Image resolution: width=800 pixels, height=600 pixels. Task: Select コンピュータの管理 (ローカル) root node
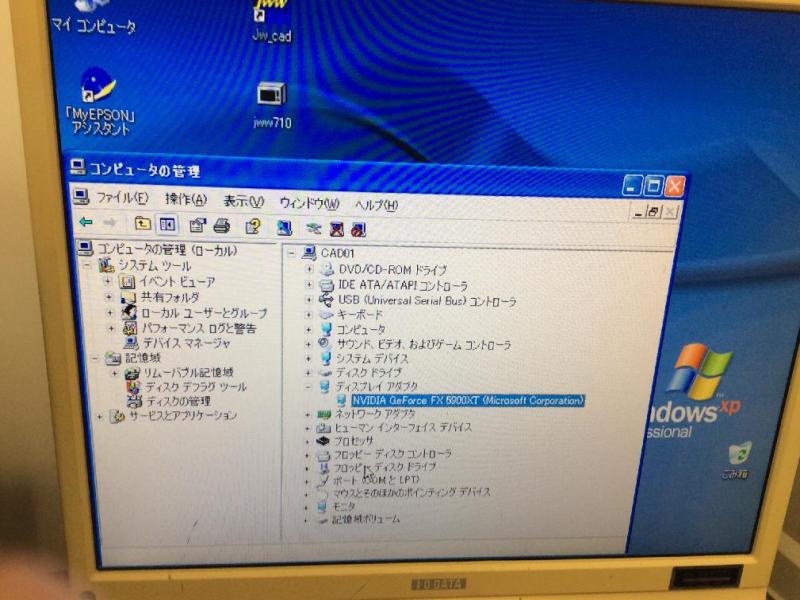pos(167,250)
